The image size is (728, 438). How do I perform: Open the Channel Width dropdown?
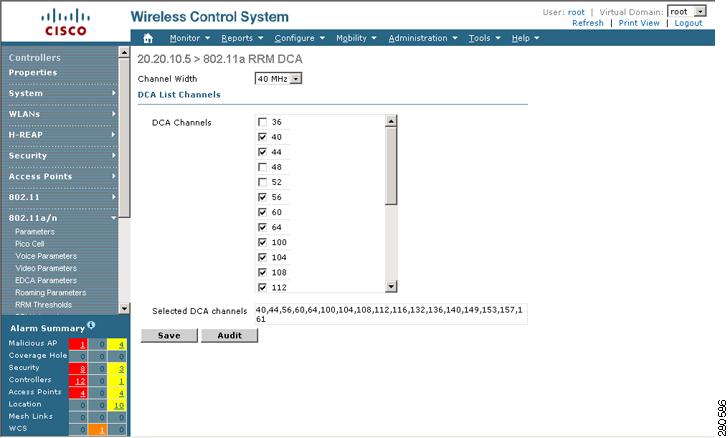278,79
